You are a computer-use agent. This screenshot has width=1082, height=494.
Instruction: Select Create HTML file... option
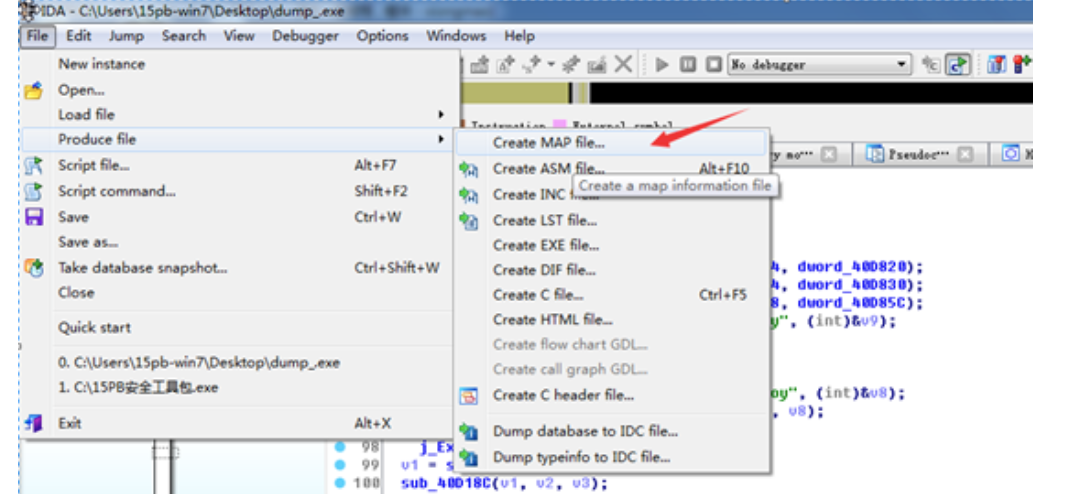[x=611, y=320]
